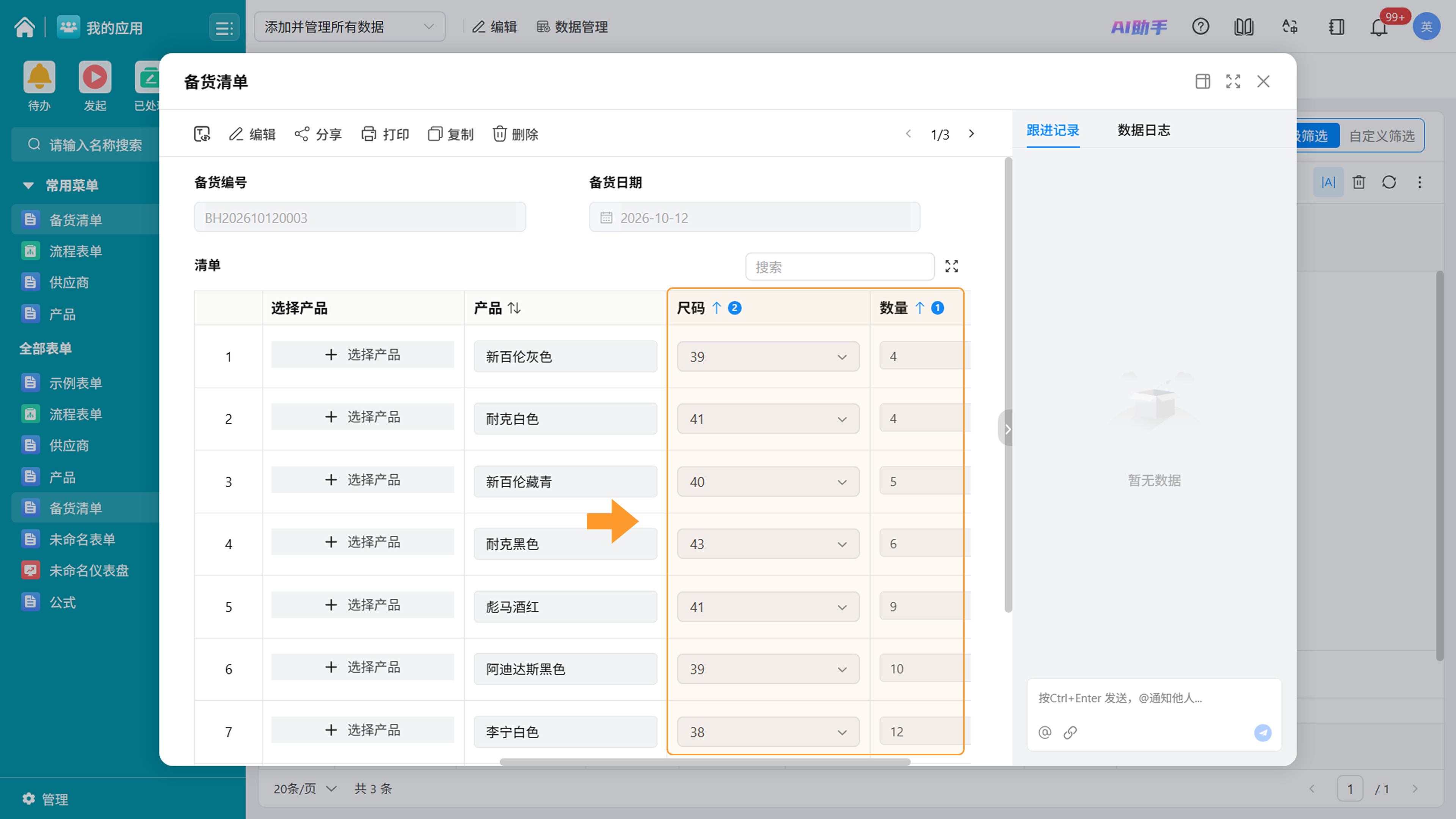Viewport: 1456px width, 819px height.
Task: Switch to the 跟进记录 tab
Action: tap(1053, 130)
